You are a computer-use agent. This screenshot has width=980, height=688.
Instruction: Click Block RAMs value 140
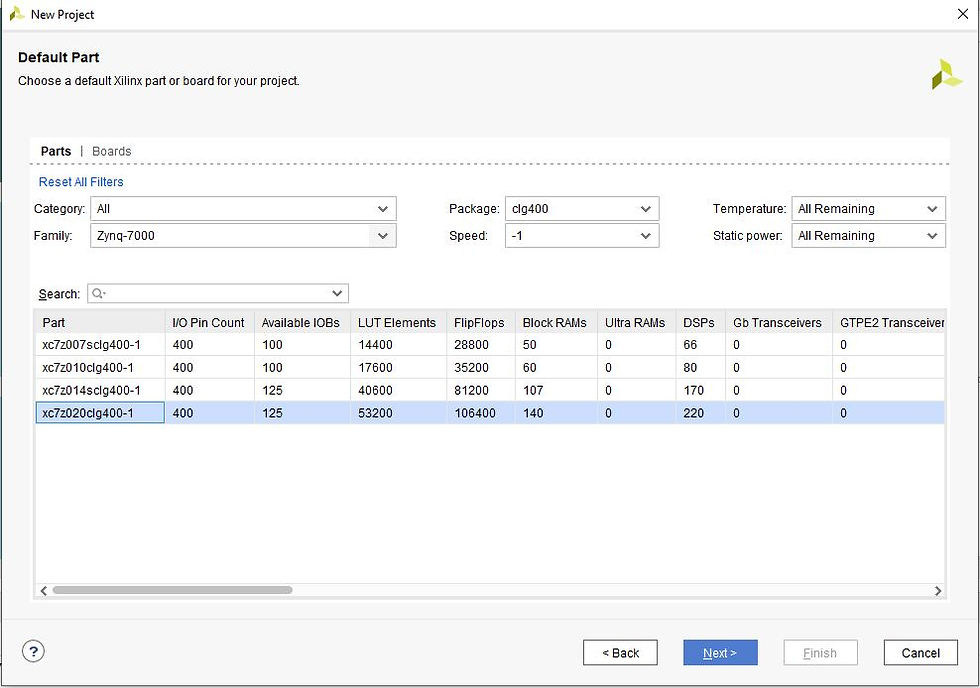tap(533, 413)
